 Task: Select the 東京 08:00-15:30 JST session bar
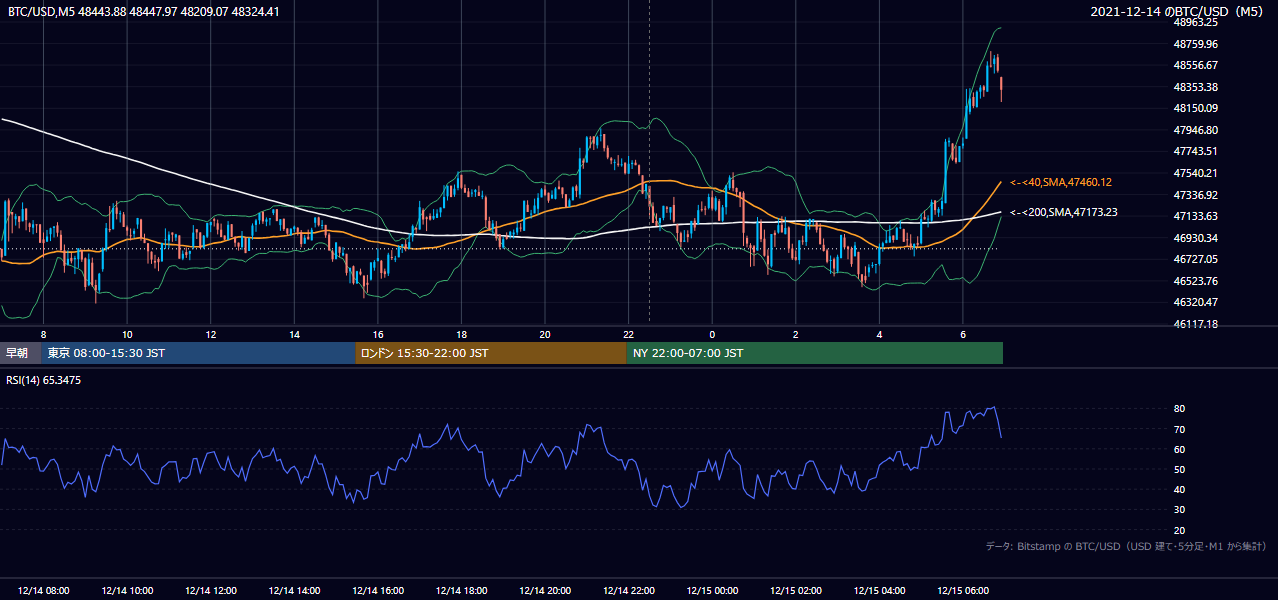(199, 353)
